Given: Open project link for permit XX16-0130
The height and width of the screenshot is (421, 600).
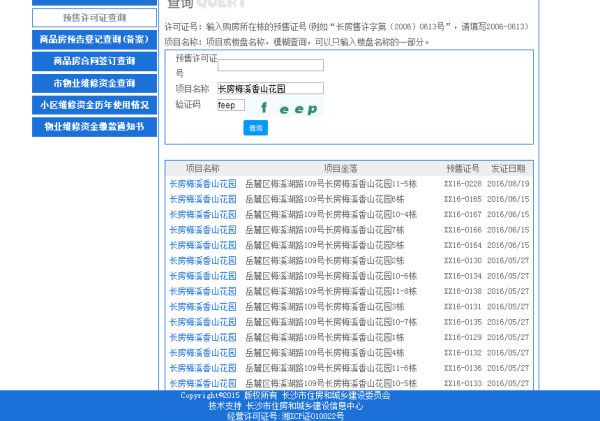Looking at the screenshot, I should (202, 261).
